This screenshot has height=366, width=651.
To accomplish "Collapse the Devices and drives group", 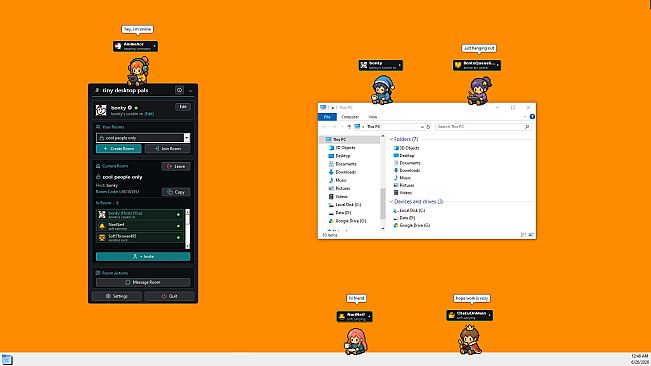I will click(x=391, y=202).
